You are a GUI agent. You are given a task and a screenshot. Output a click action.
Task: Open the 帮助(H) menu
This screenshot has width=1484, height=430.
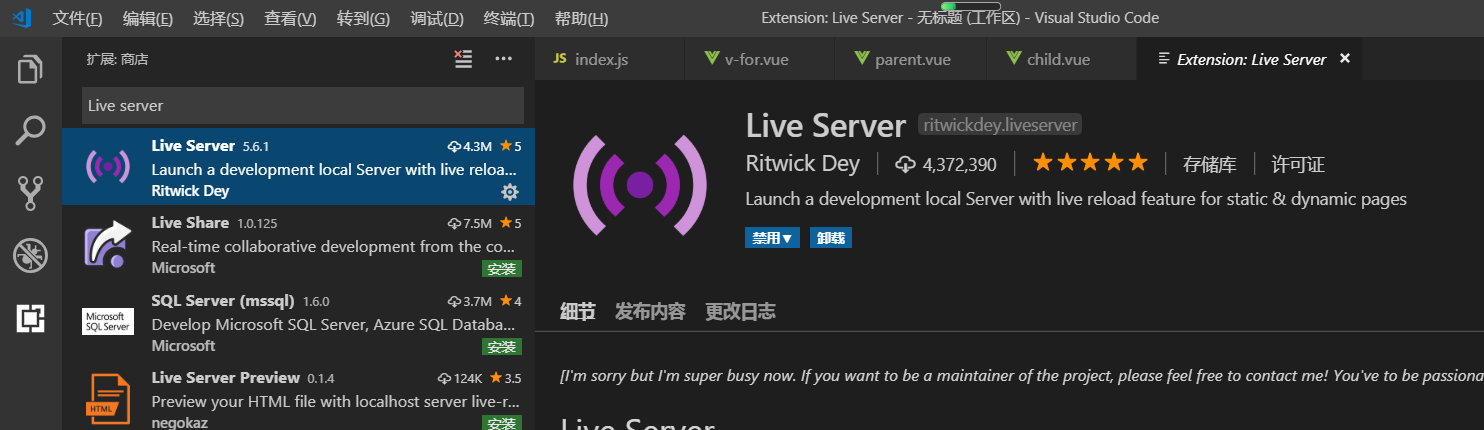point(581,18)
